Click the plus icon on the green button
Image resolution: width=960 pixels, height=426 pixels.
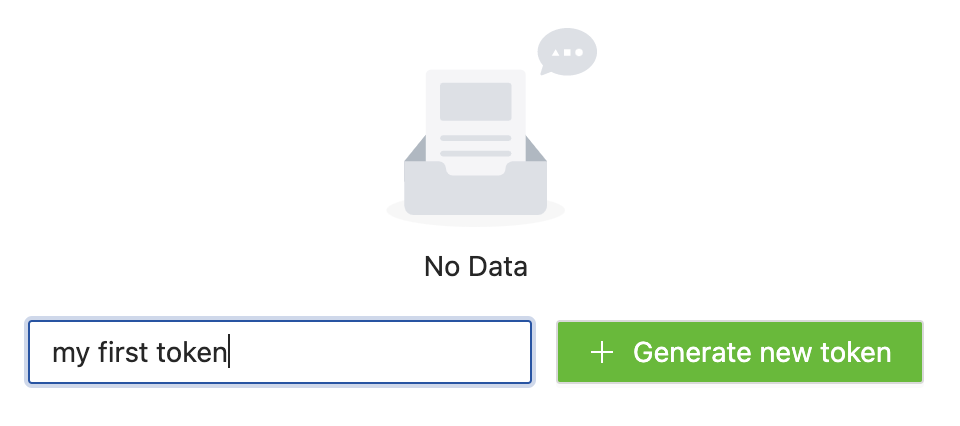[601, 352]
